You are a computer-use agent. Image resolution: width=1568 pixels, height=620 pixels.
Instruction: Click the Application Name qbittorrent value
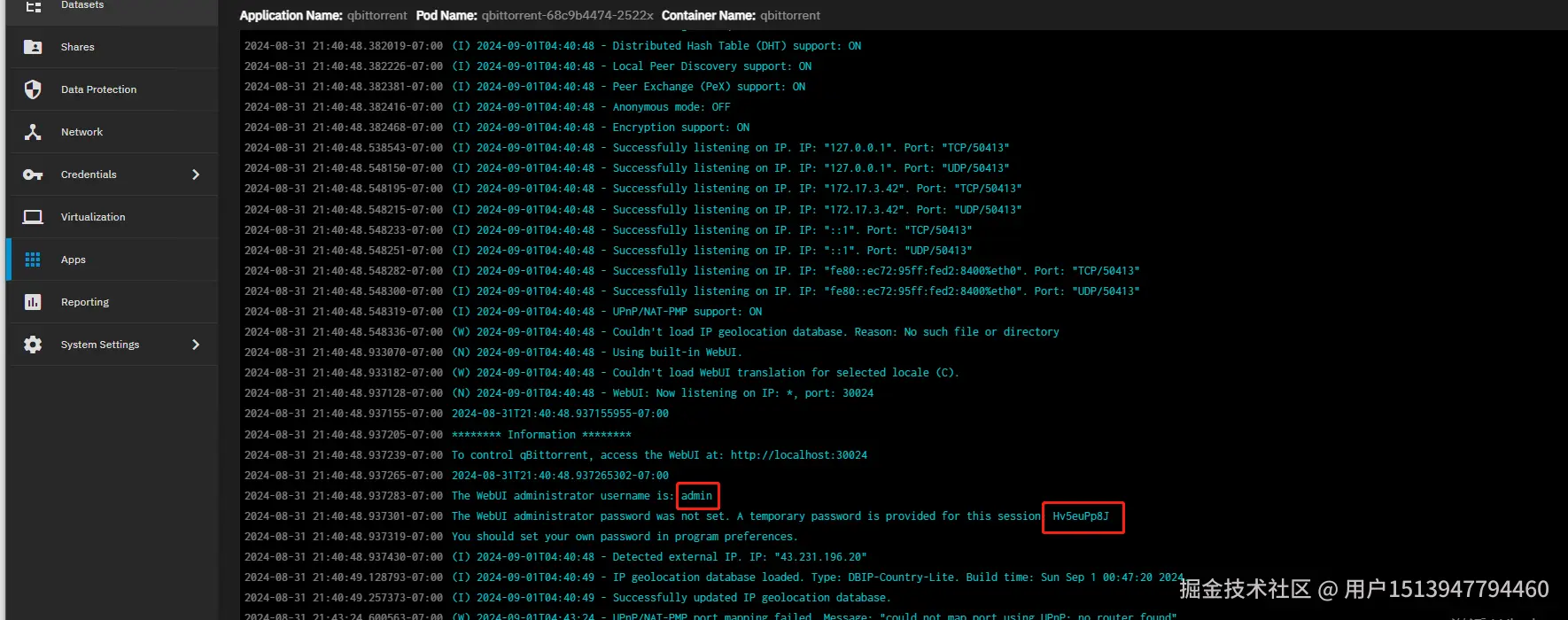[x=376, y=15]
